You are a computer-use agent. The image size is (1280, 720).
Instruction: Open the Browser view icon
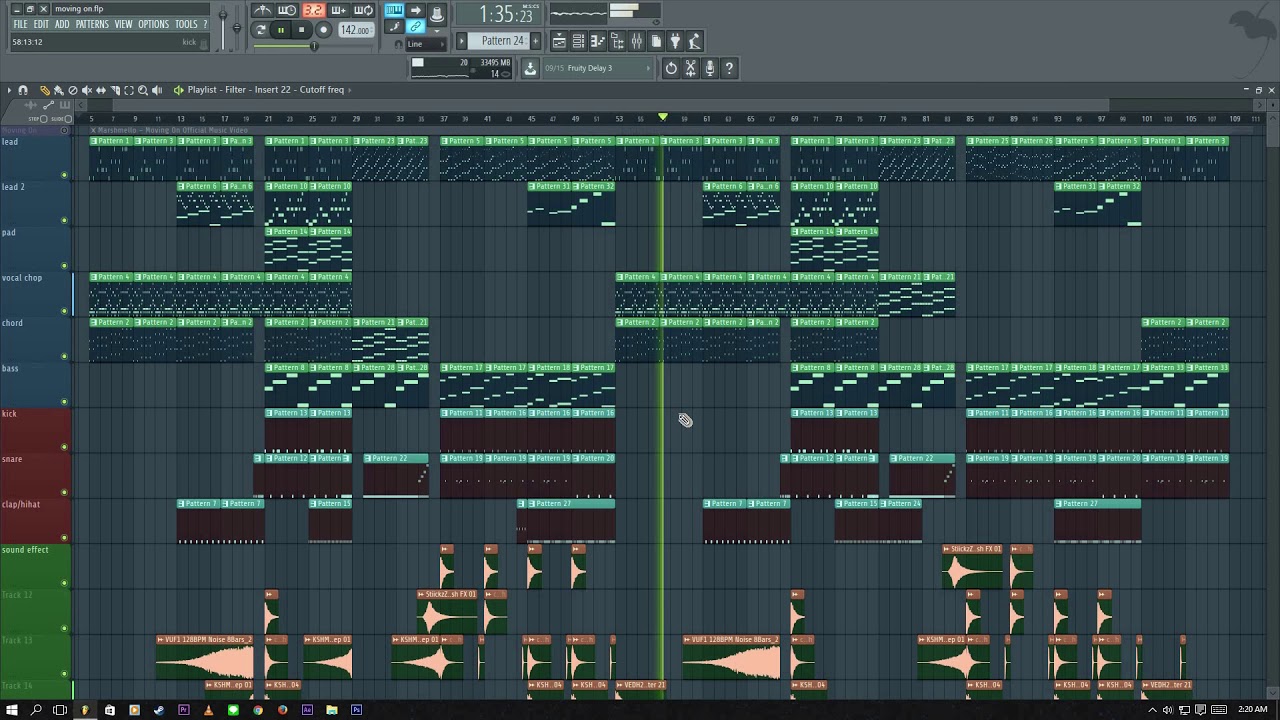[x=617, y=41]
